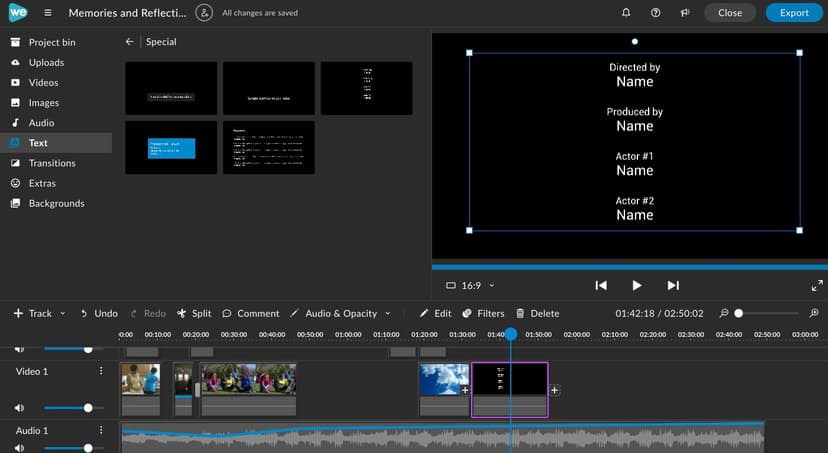Viewport: 828px width, 453px height.
Task: Jump to previous clip in preview
Action: (601, 286)
